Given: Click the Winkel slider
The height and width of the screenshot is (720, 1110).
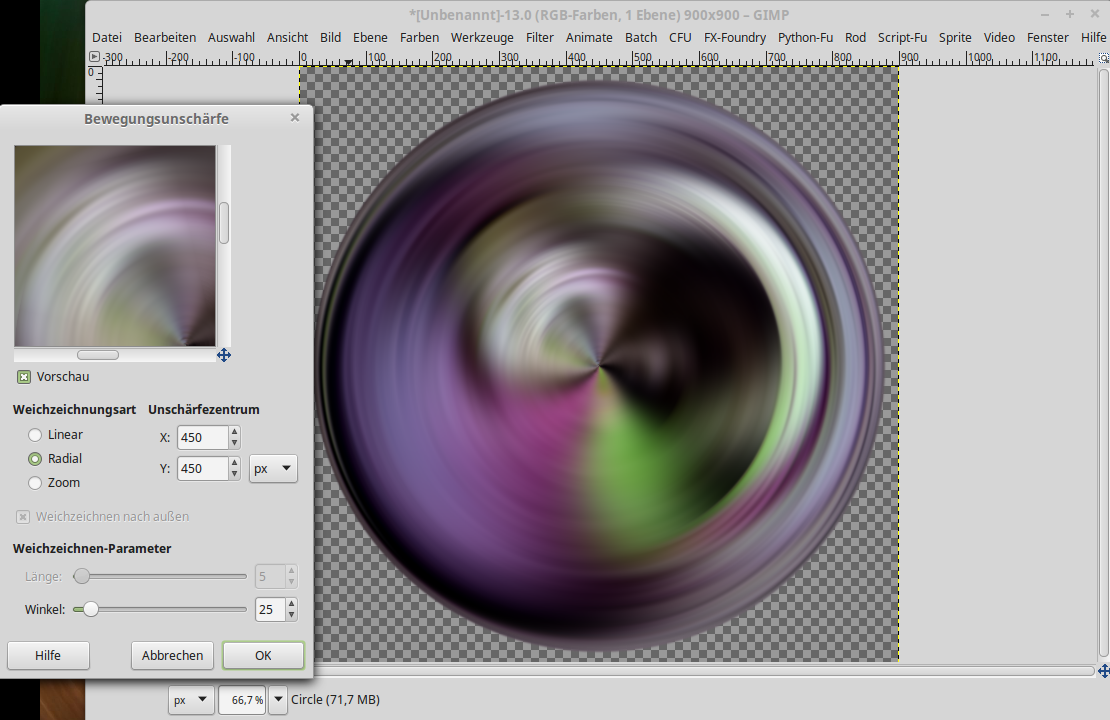Looking at the screenshot, I should [x=160, y=610].
